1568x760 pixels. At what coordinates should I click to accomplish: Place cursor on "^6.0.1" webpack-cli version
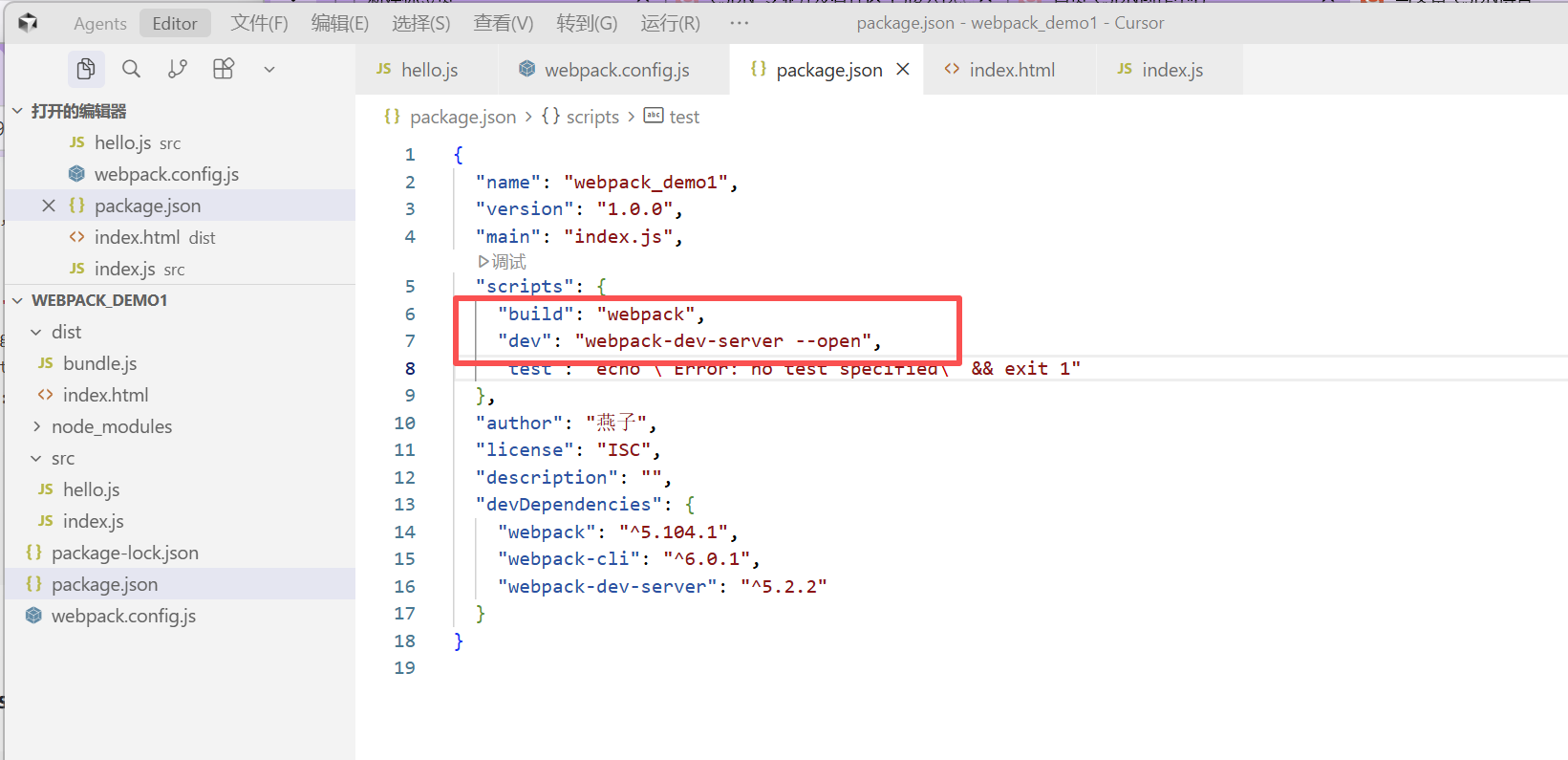706,558
